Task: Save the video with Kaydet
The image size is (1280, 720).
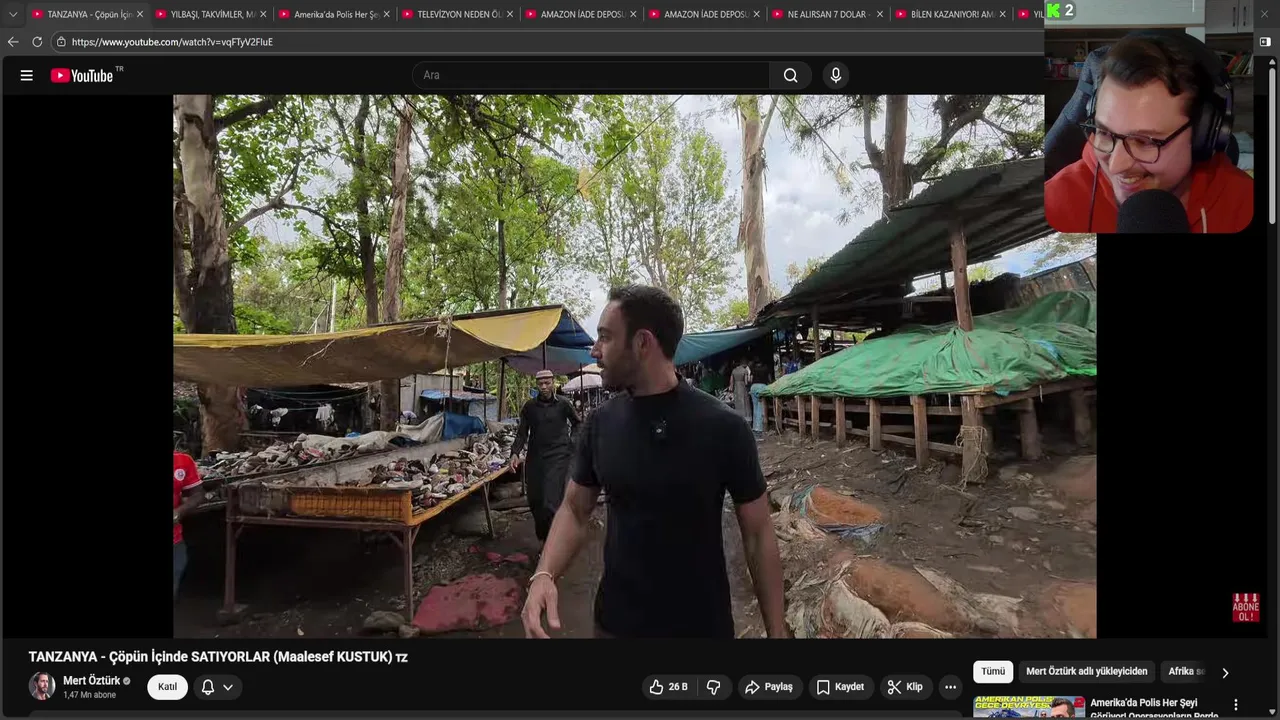Action: (840, 687)
